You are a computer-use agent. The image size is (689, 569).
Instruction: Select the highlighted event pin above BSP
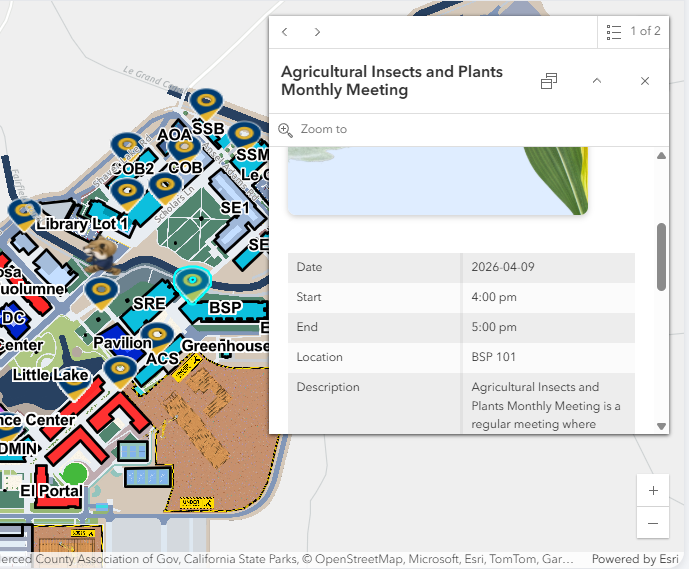tap(192, 285)
